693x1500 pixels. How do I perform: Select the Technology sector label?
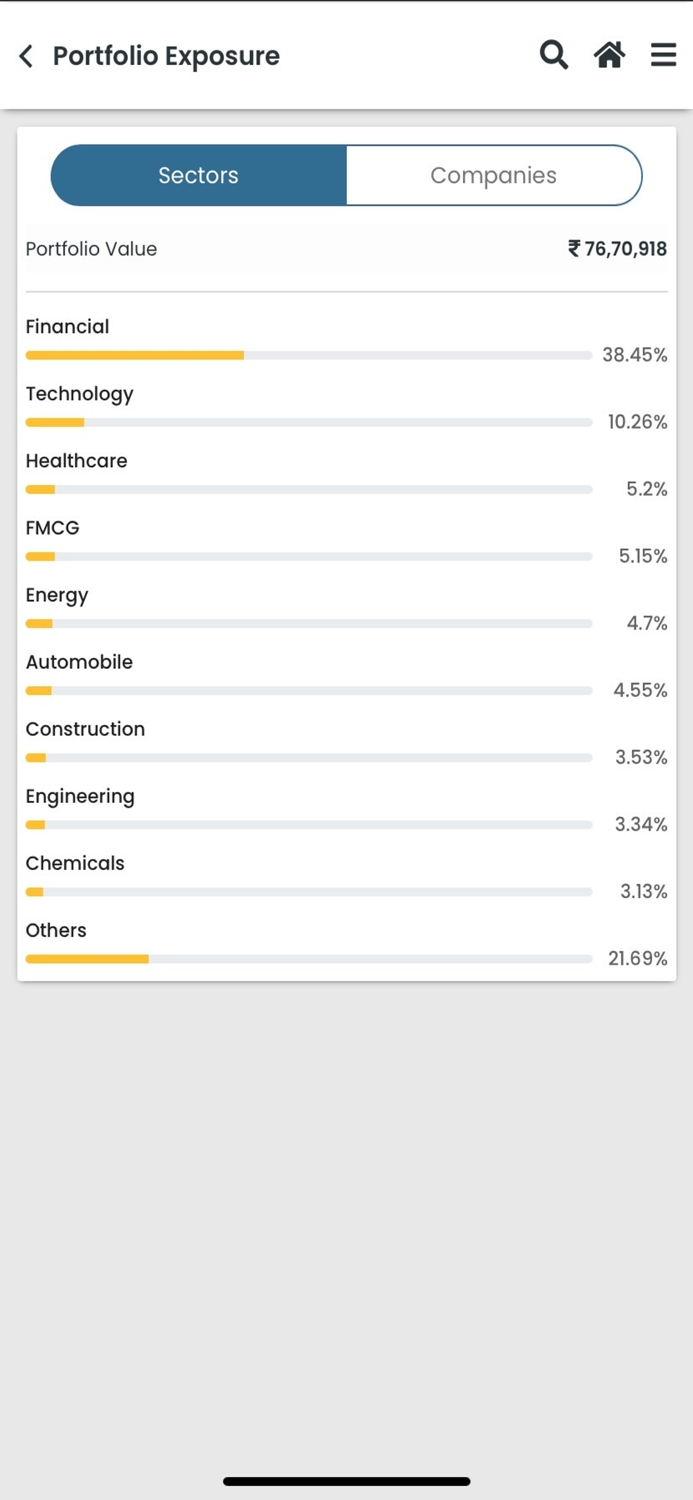coord(79,394)
